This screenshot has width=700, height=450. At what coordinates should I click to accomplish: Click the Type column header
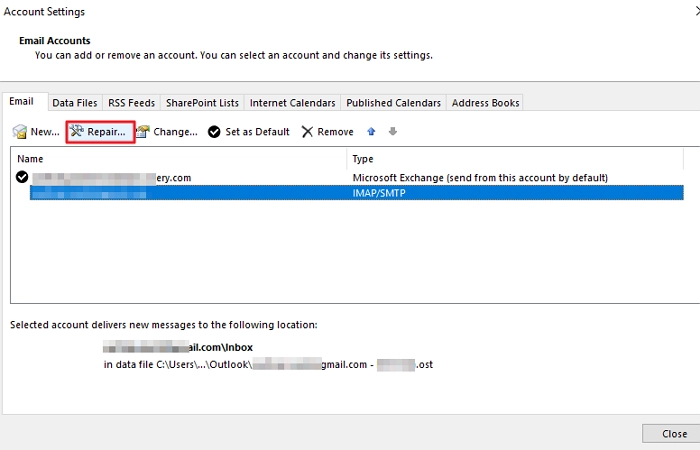pos(515,159)
